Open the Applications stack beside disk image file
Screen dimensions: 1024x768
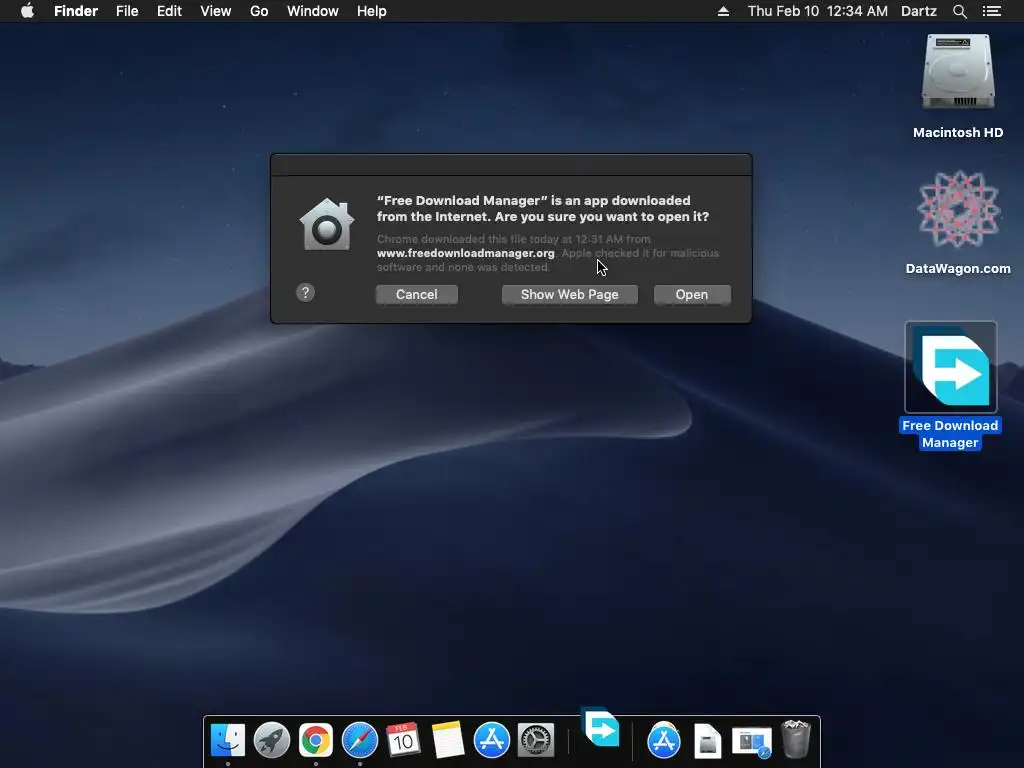(664, 740)
